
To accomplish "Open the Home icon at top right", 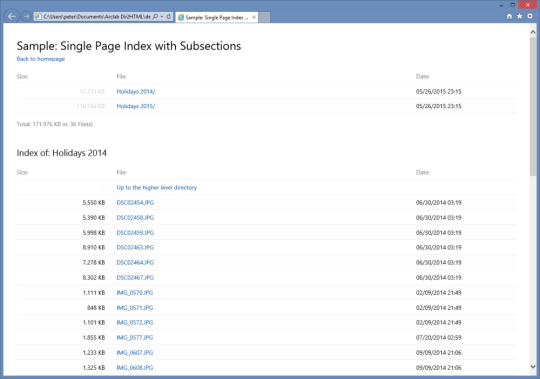I will click(x=509, y=17).
